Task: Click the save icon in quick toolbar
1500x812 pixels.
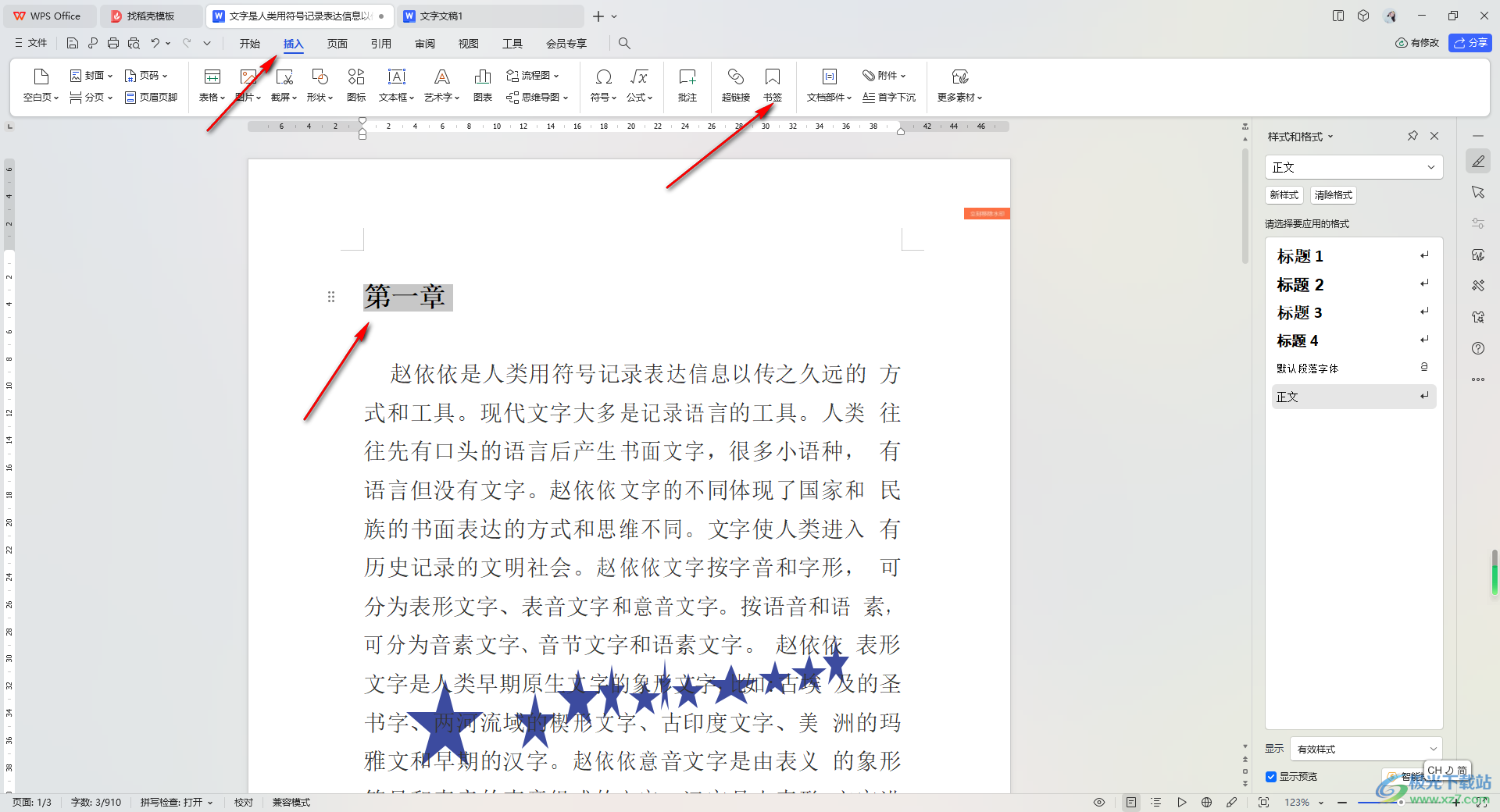Action: pyautogui.click(x=73, y=43)
